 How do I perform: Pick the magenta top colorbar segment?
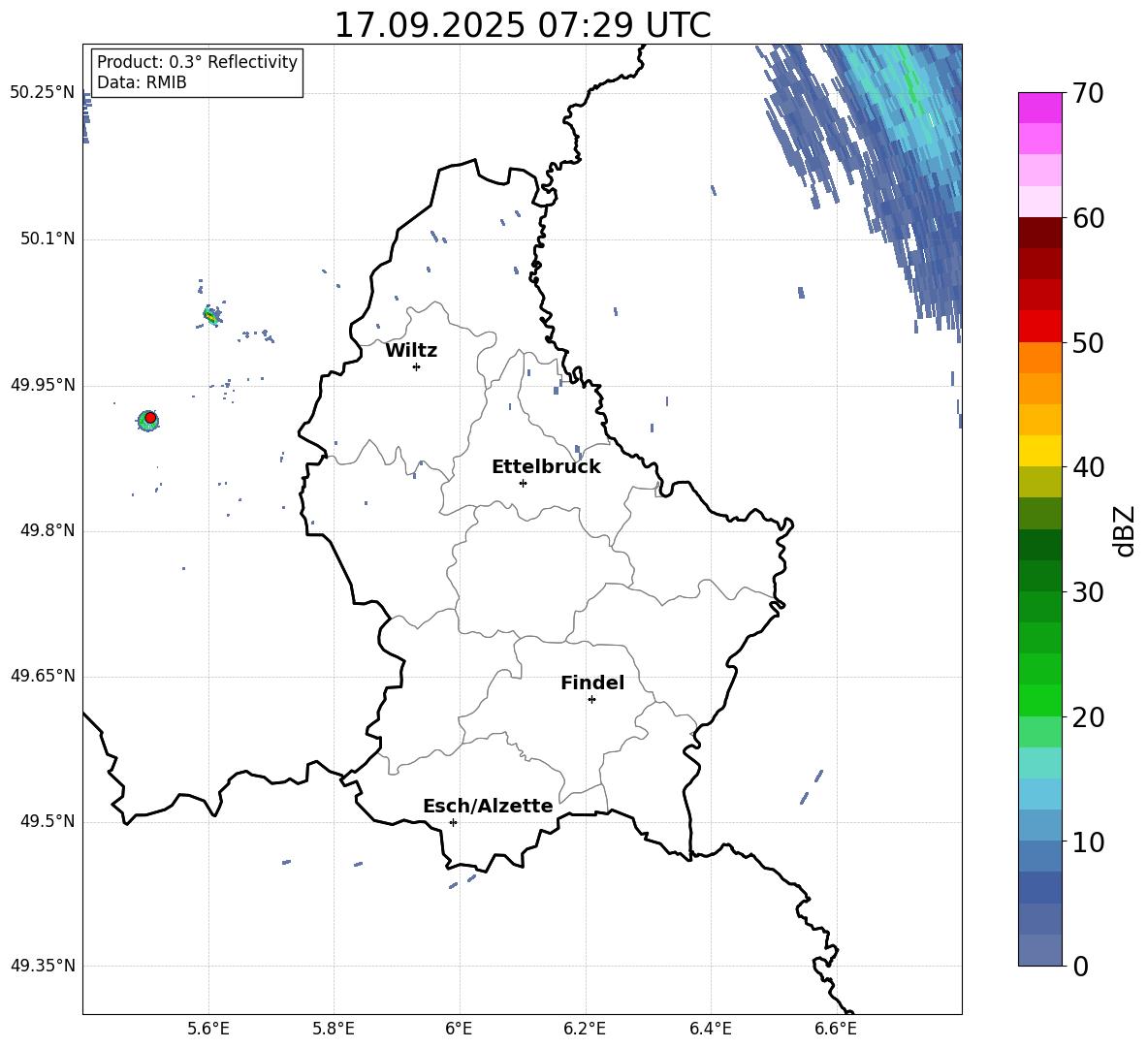point(1040,108)
